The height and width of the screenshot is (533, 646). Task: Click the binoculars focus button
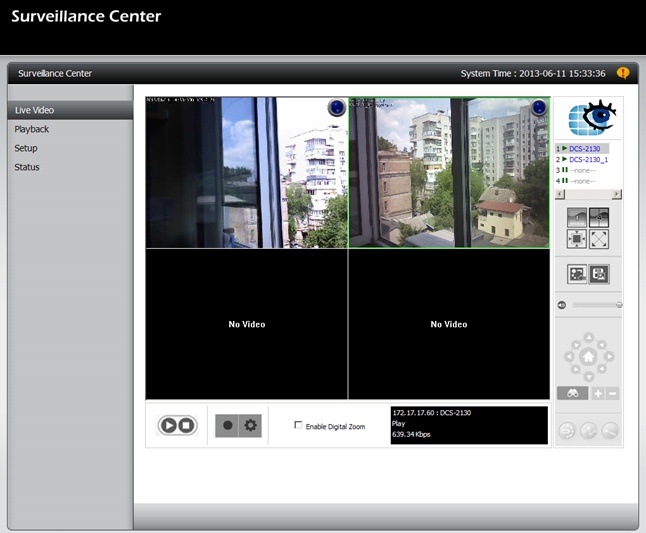(572, 393)
